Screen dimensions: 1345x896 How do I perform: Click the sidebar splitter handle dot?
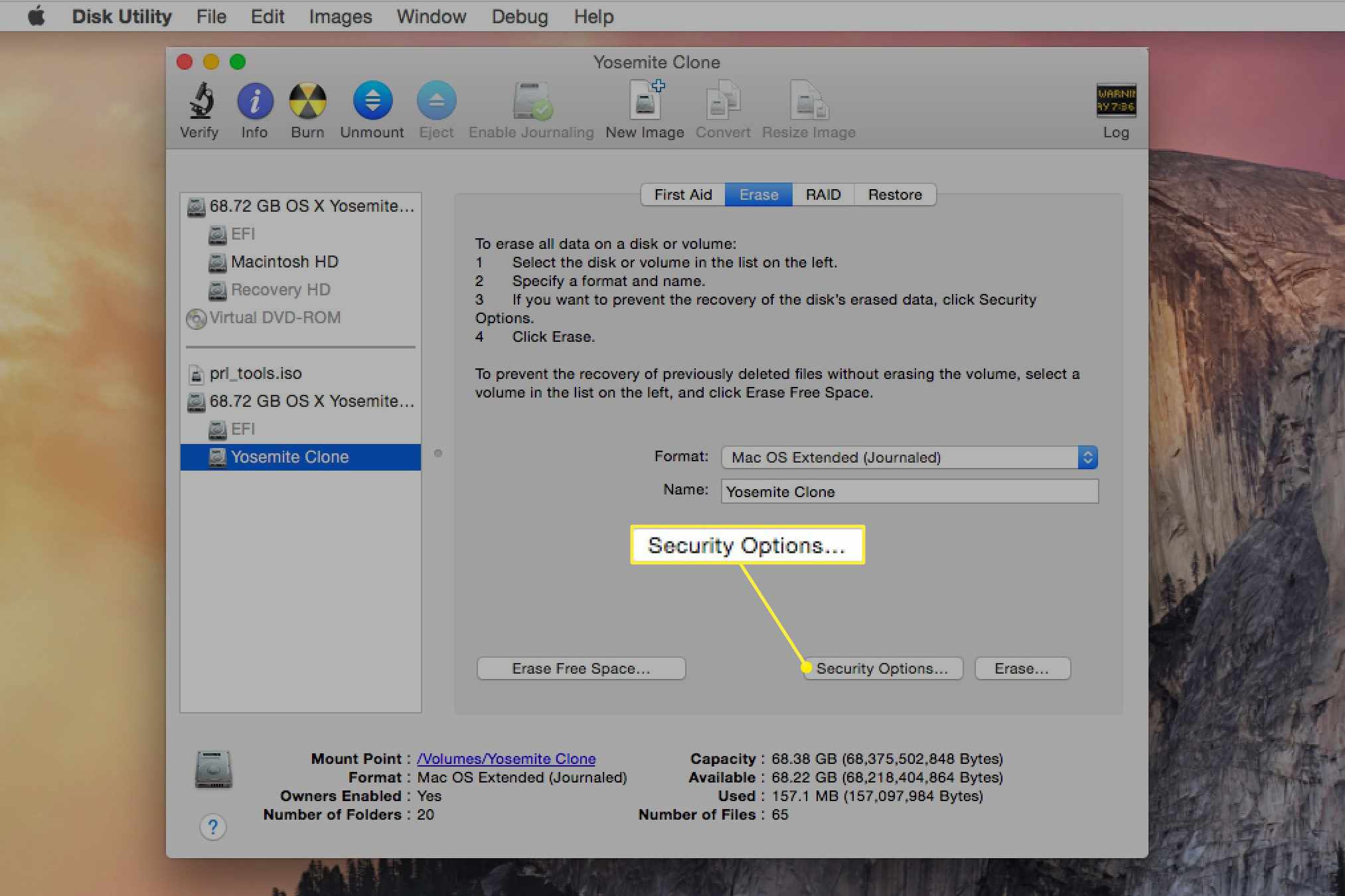pos(438,453)
